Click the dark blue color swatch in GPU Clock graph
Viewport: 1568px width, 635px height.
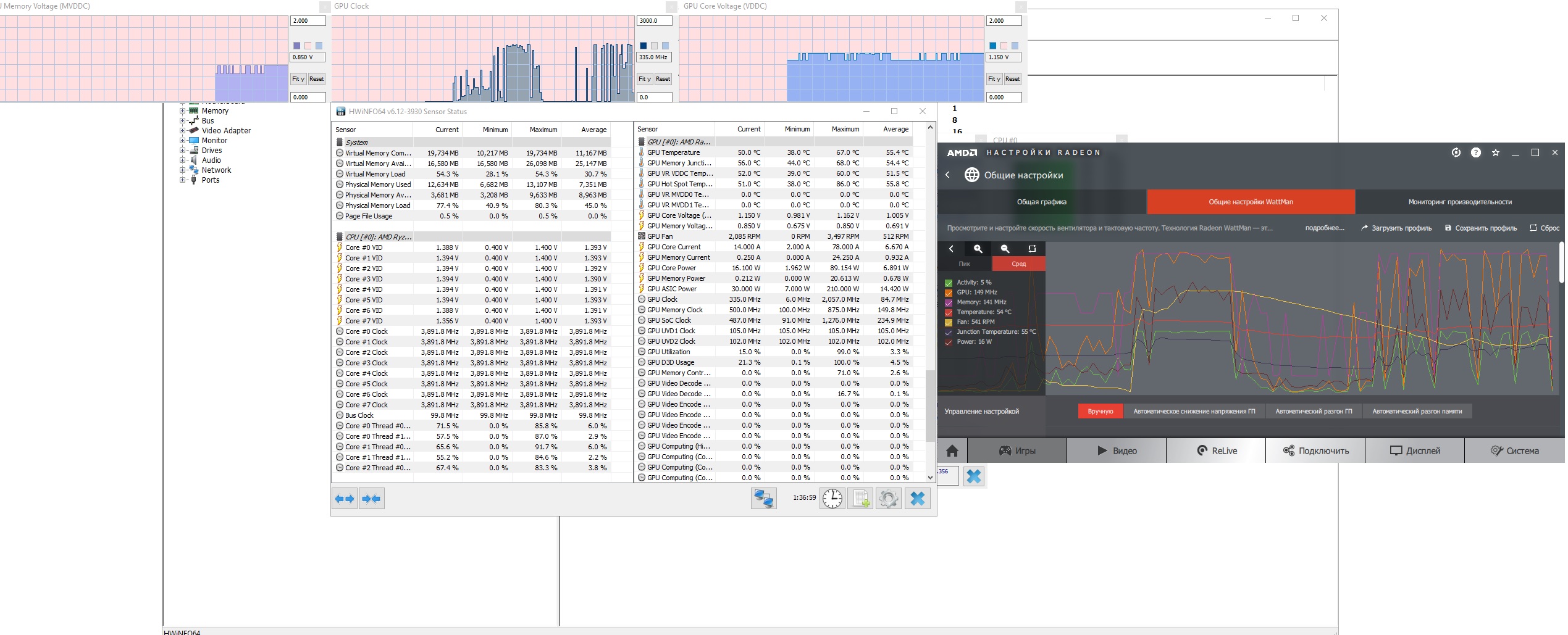643,46
